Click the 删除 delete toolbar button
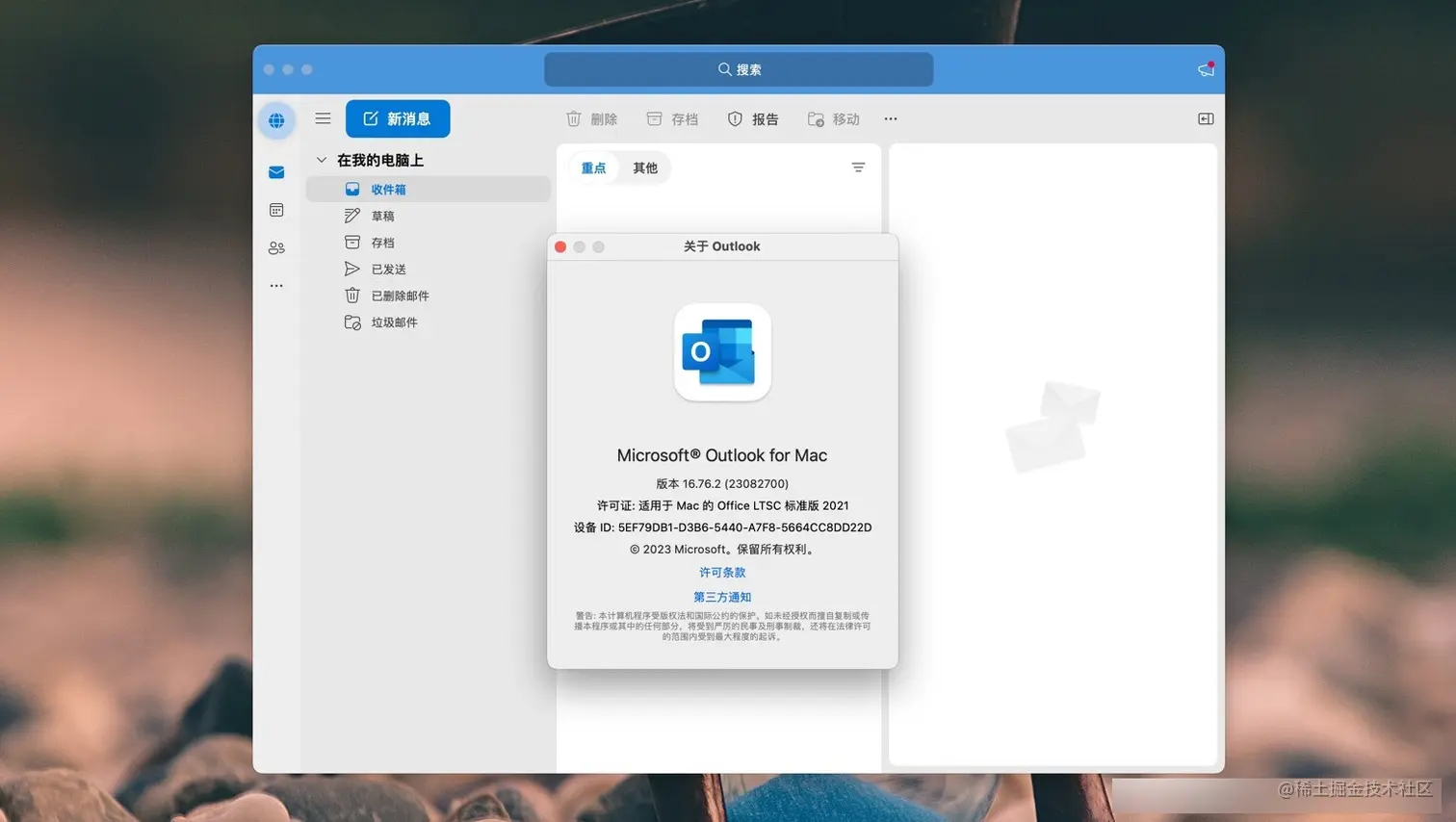This screenshot has height=822, width=1456. click(591, 118)
